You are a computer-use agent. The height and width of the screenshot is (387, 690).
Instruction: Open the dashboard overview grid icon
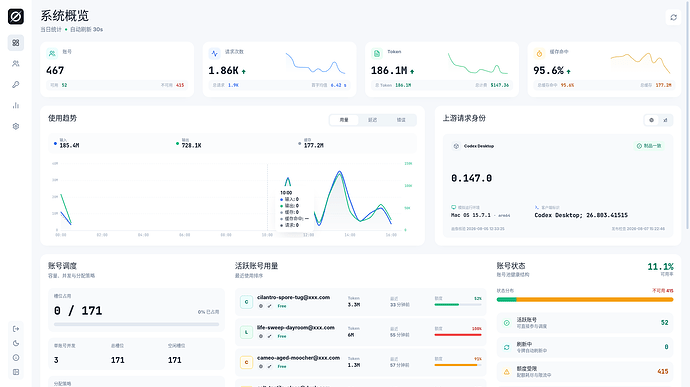coord(16,43)
